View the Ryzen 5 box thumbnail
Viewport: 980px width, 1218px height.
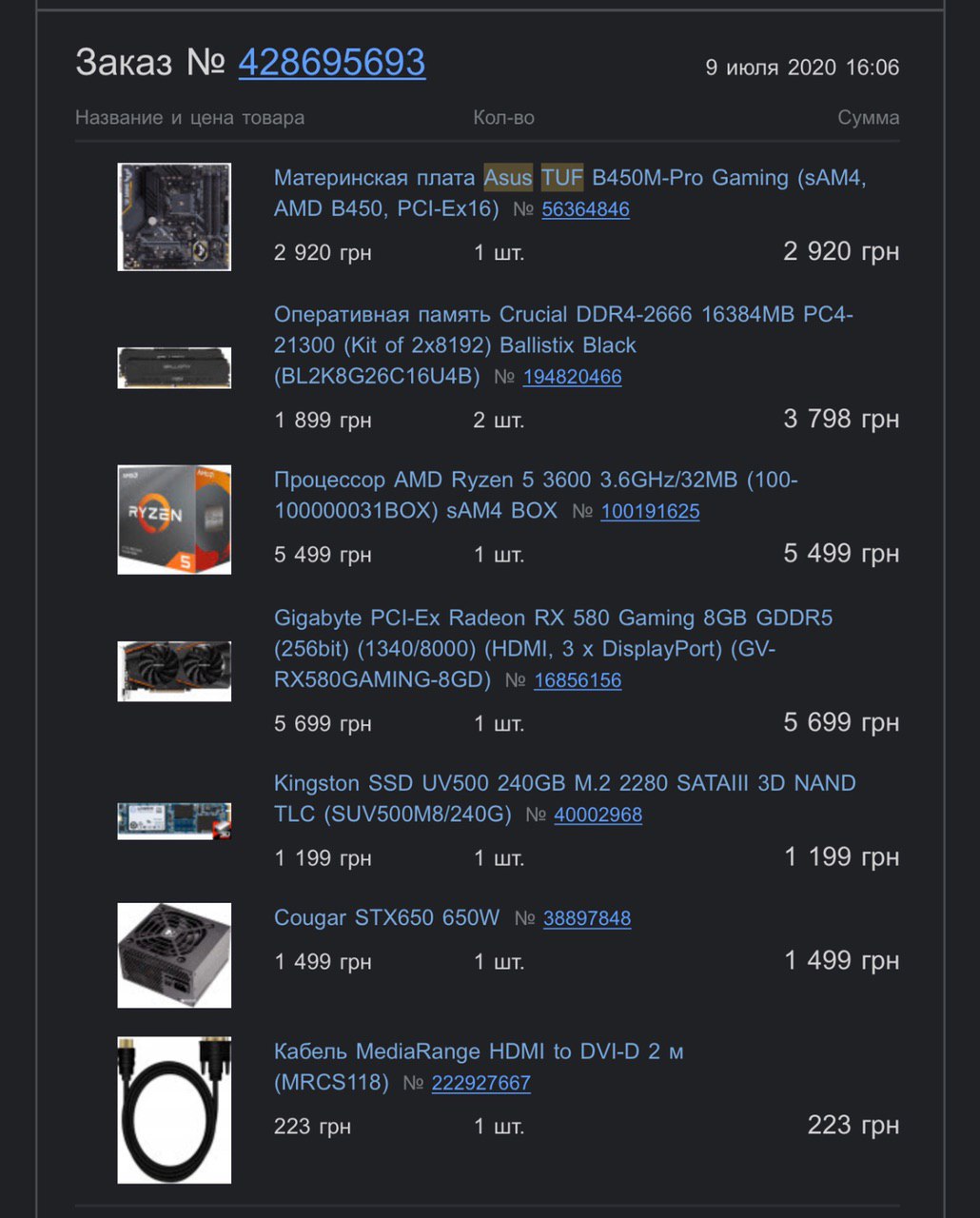(174, 520)
